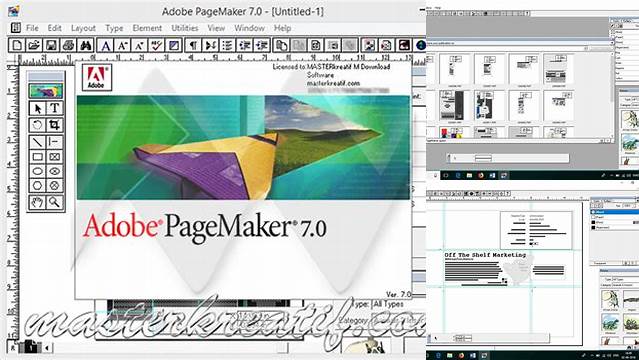
Task: Select the Pointer tool in the toolbox
Action: [x=37, y=109]
